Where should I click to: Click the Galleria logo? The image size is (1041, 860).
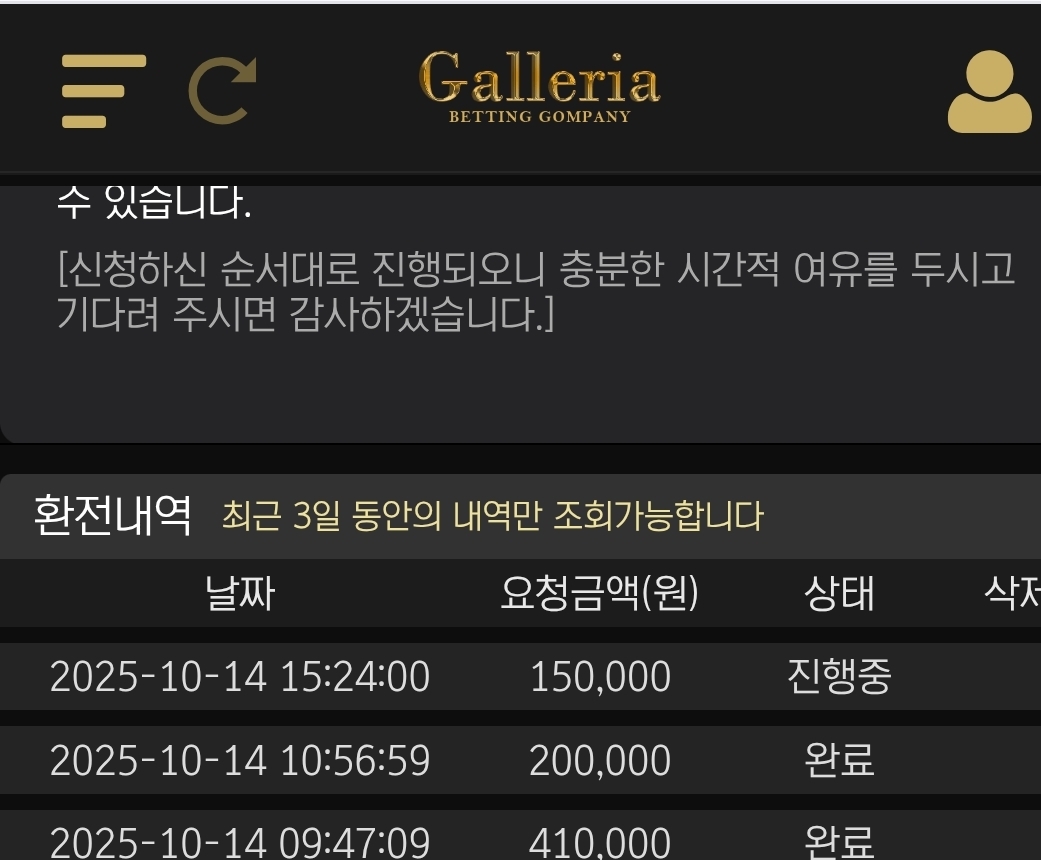coord(539,88)
